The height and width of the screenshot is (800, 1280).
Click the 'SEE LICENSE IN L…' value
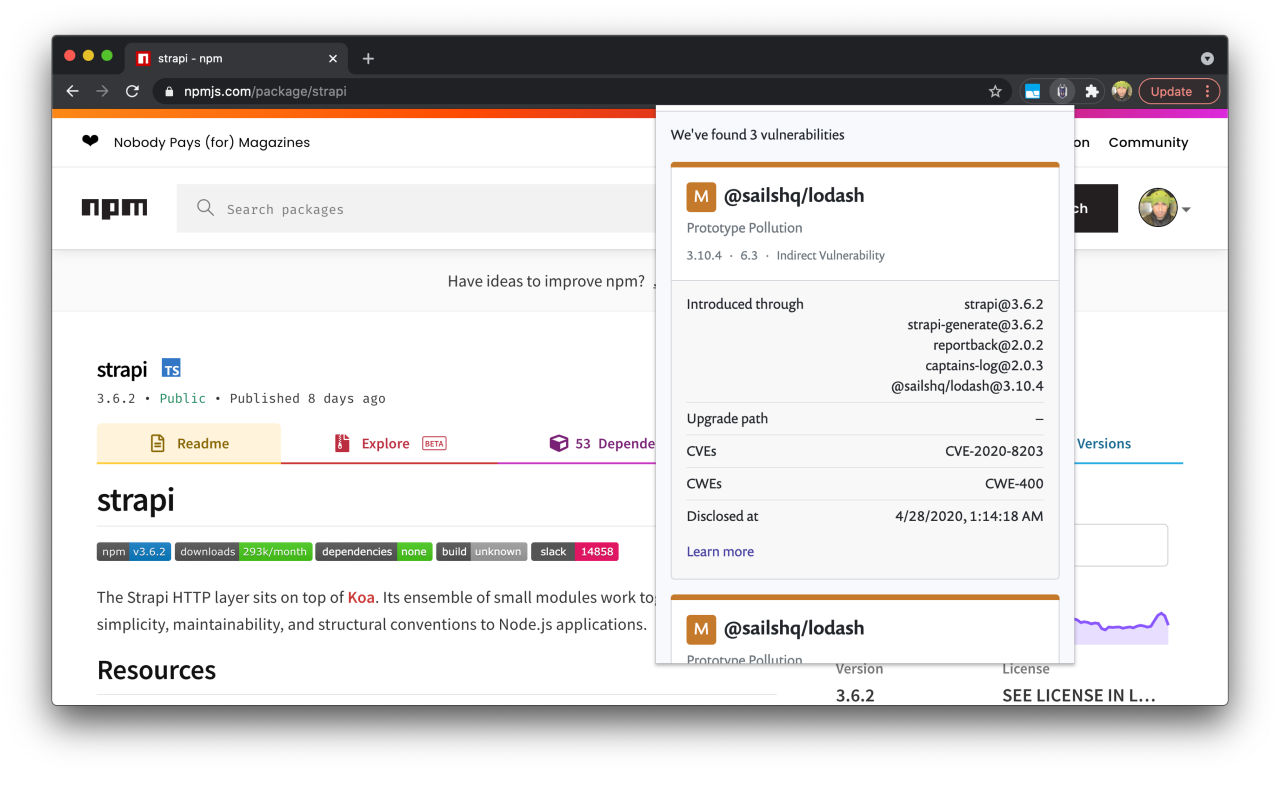(x=1079, y=694)
